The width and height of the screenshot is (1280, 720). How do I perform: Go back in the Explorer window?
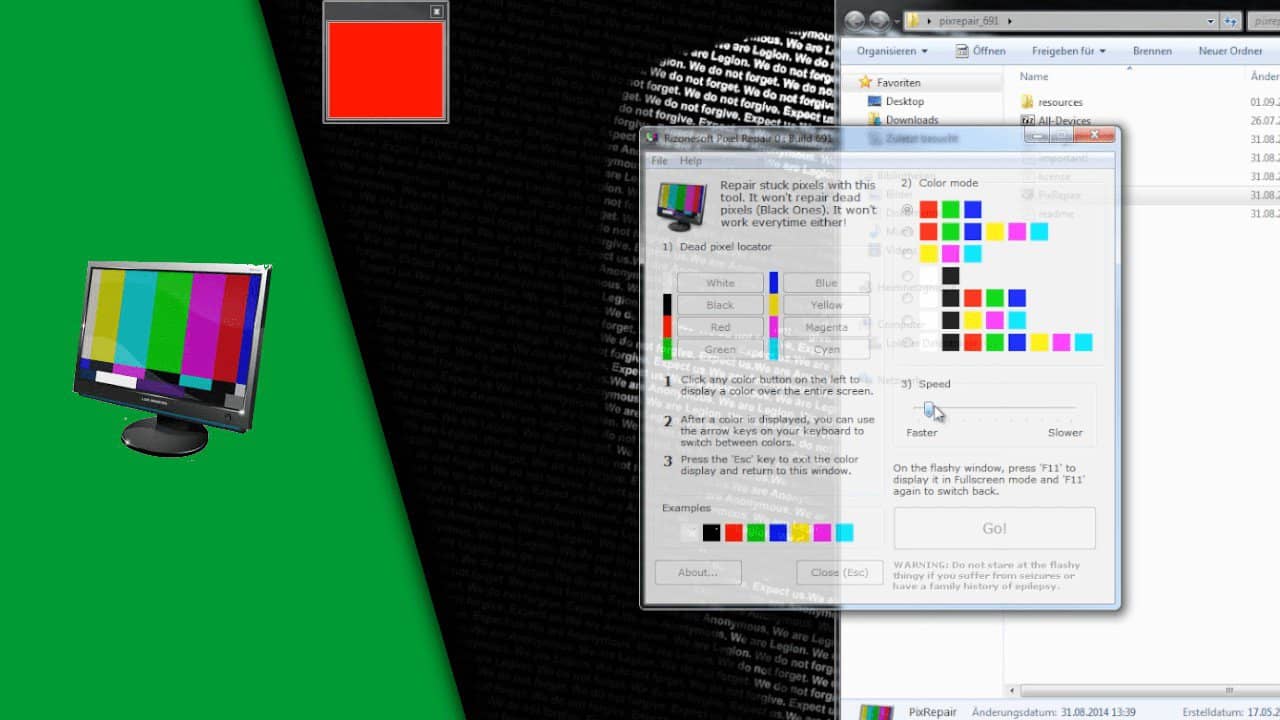(854, 20)
